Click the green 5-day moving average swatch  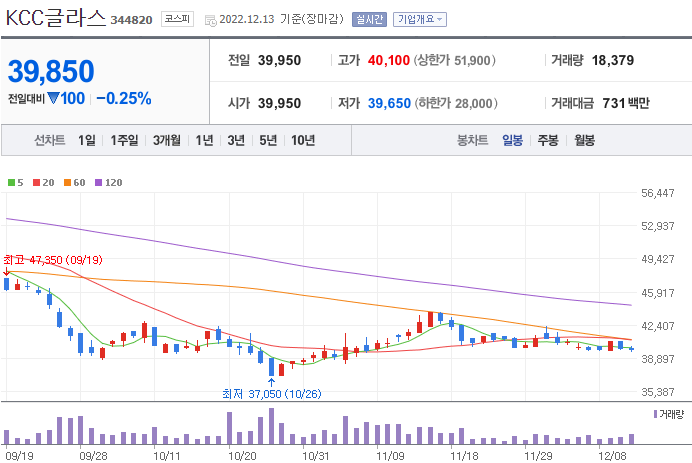click(11, 183)
